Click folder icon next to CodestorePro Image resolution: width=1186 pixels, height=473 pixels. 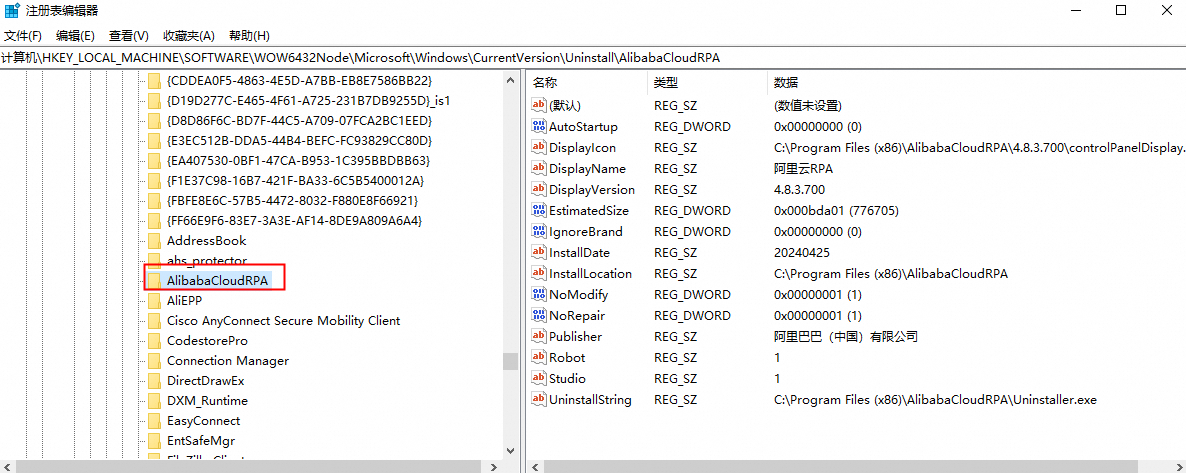154,341
